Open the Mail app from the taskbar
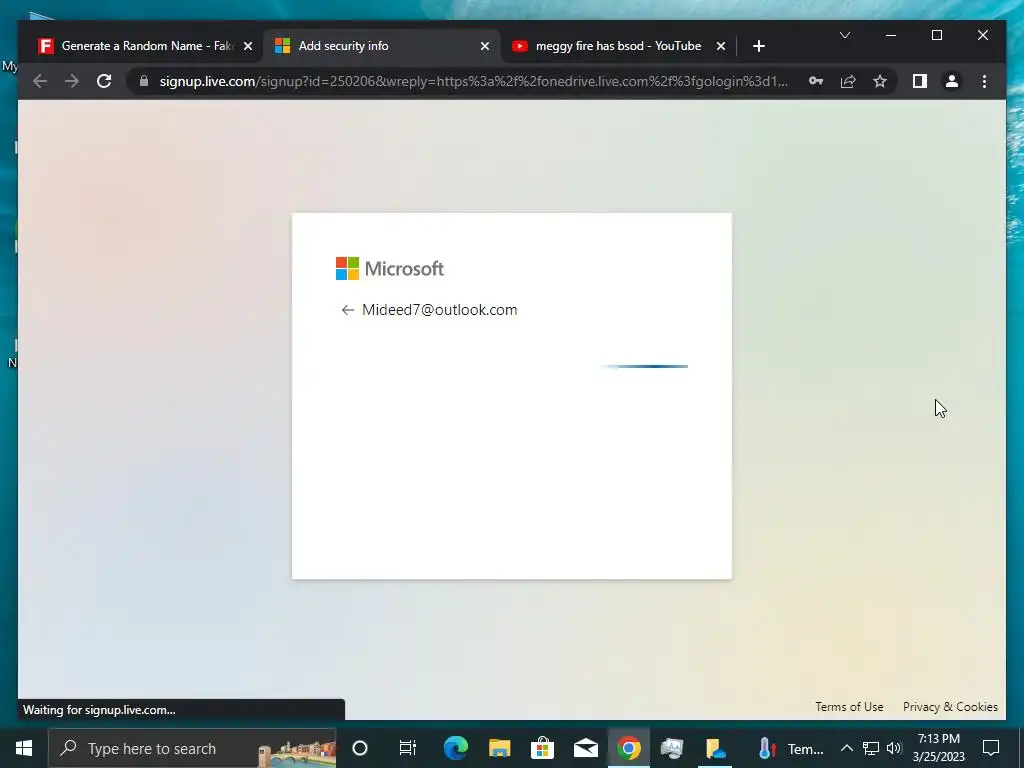 [586, 748]
